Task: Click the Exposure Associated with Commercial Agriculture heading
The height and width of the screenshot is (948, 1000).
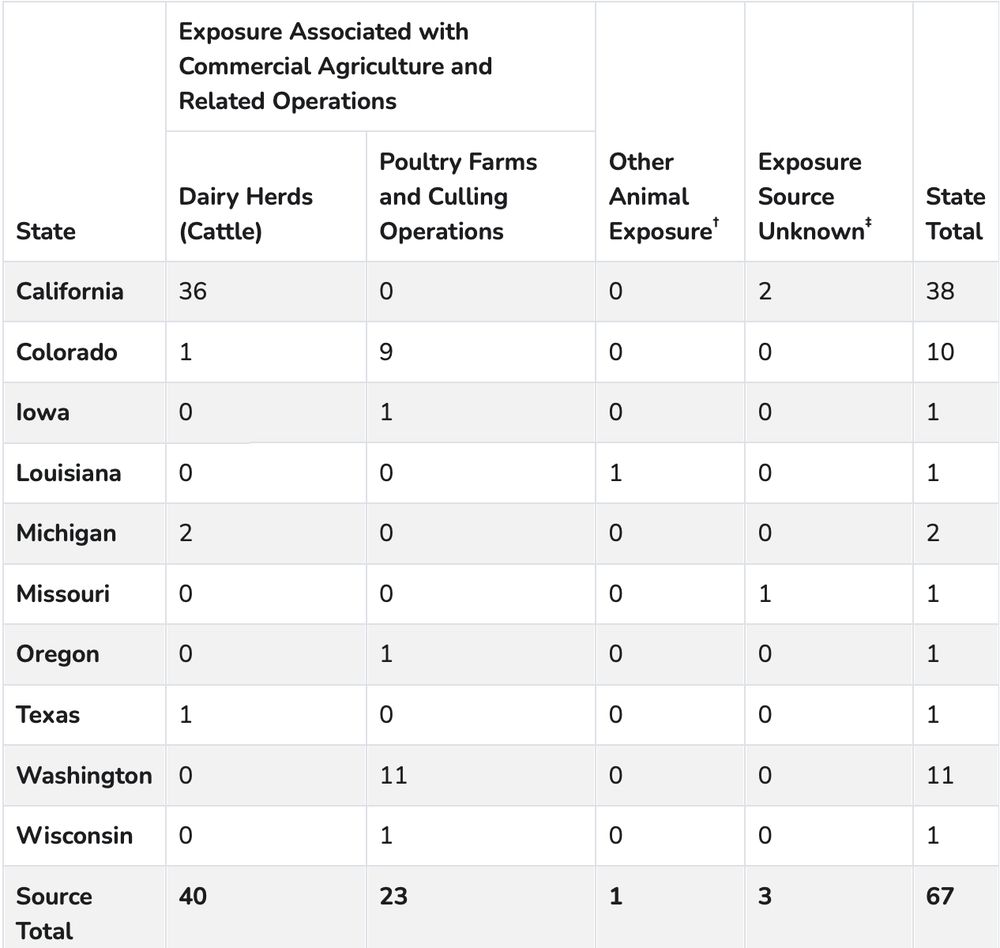Action: click(335, 66)
